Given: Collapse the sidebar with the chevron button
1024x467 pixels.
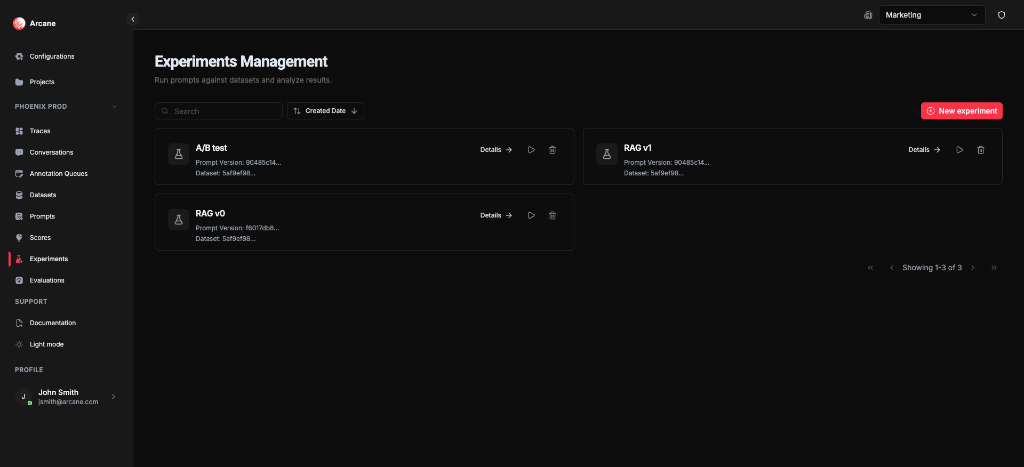Looking at the screenshot, I should (x=133, y=20).
